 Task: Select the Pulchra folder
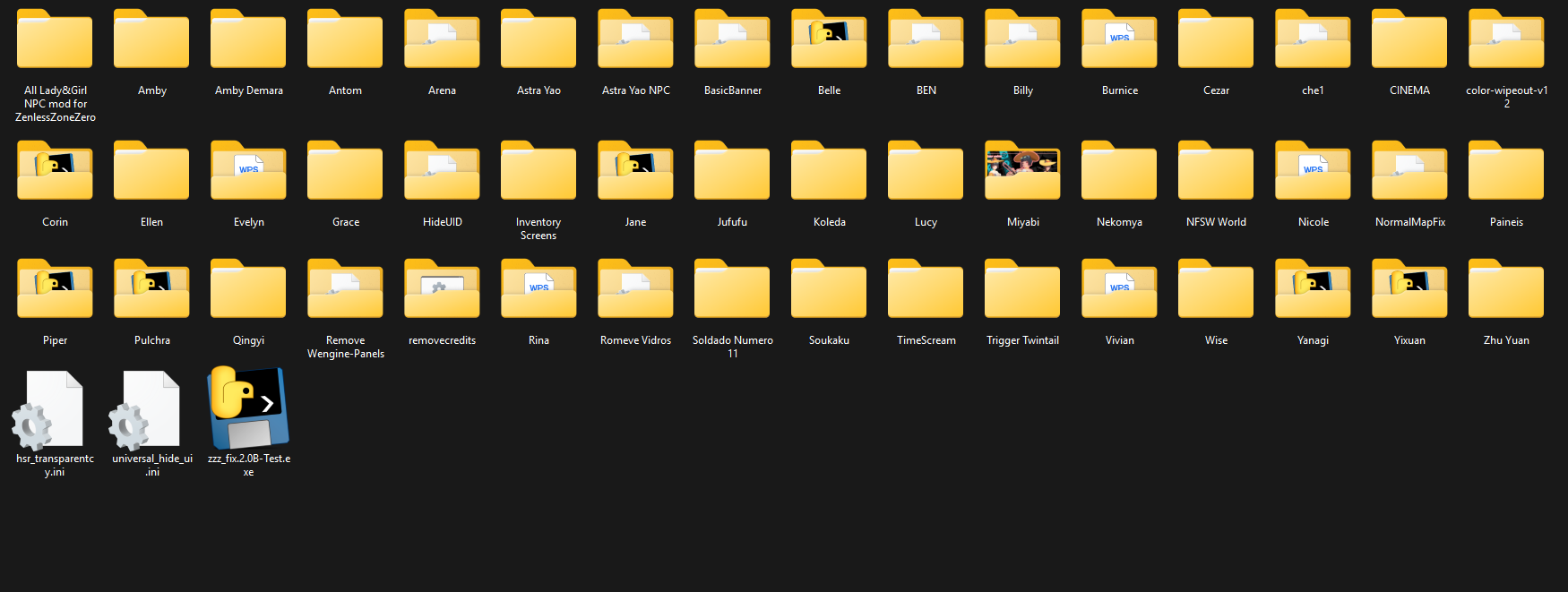pyautogui.click(x=151, y=289)
